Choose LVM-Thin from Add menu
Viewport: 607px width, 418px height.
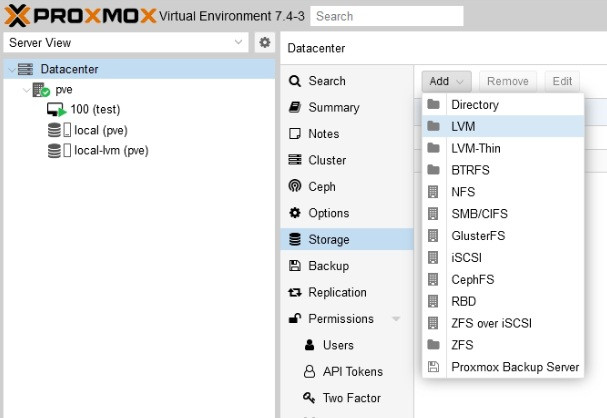(x=503, y=148)
